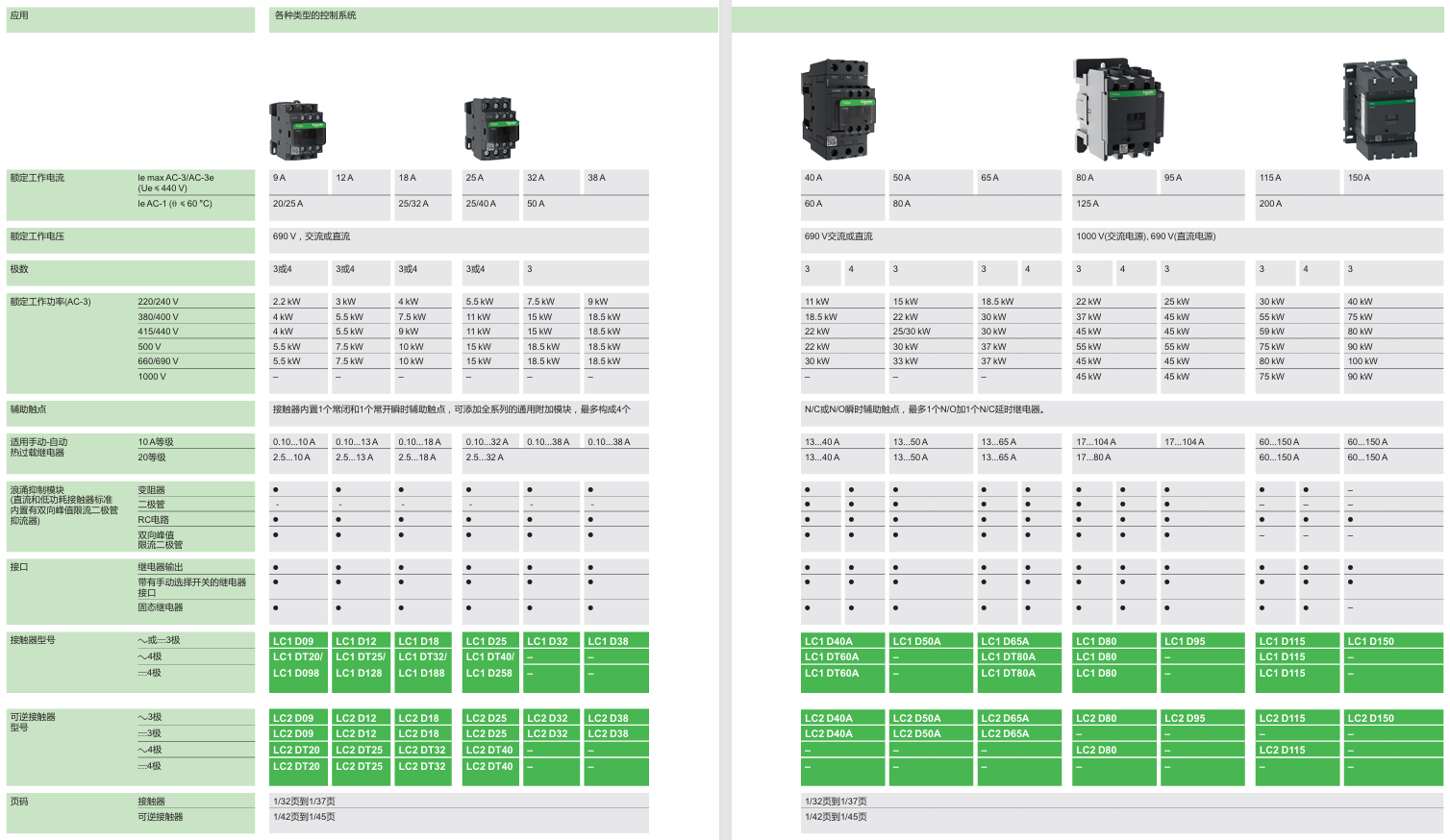1450x840 pixels.
Task: Click the contactor image above the 25 A column
Action: point(491,128)
